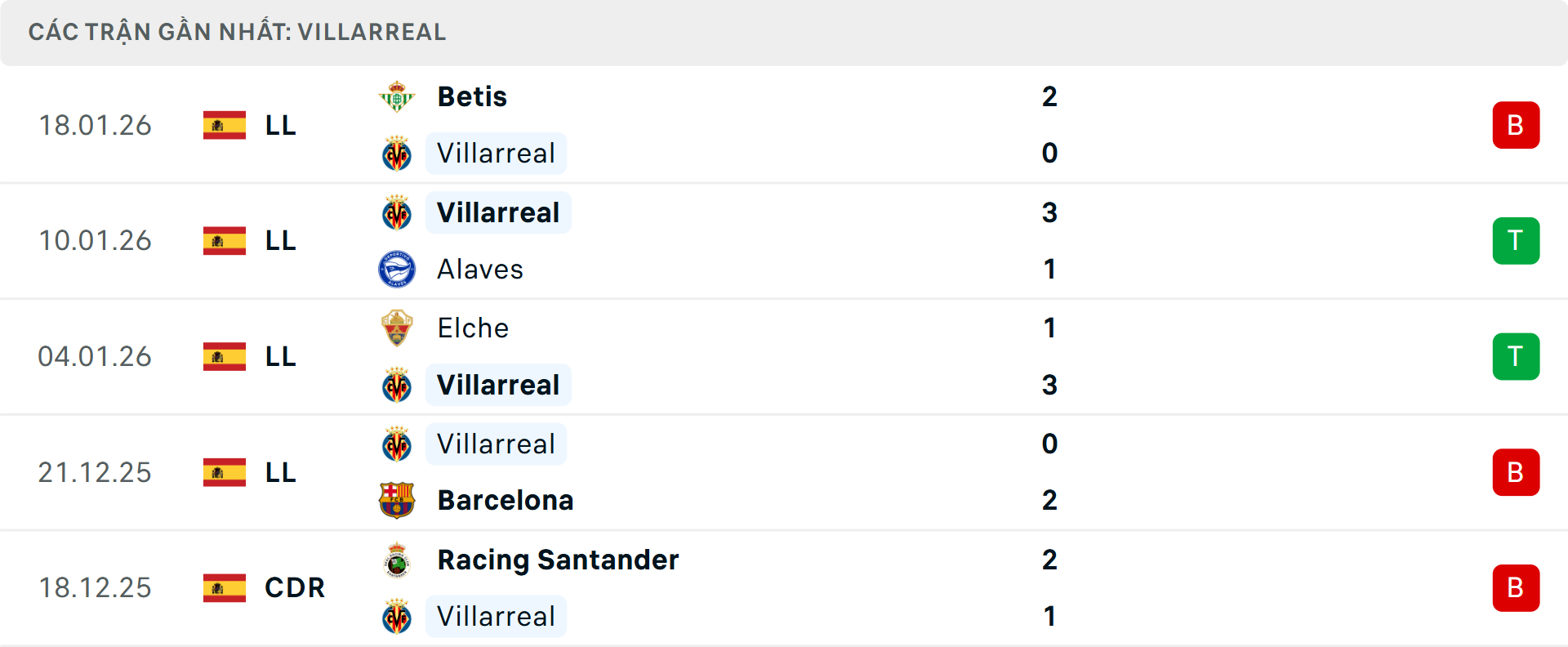This screenshot has width=1568, height=647.
Task: Click the Các Trận Gần Nhất: Villarreal header
Action: pyautogui.click(x=237, y=33)
